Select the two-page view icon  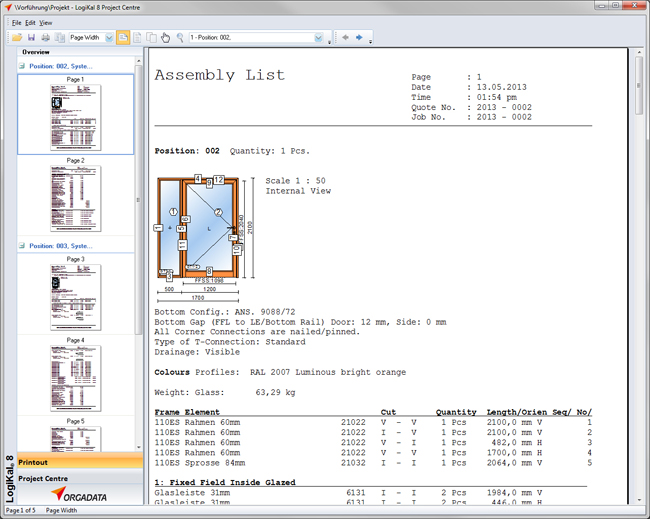pyautogui.click(x=151, y=38)
